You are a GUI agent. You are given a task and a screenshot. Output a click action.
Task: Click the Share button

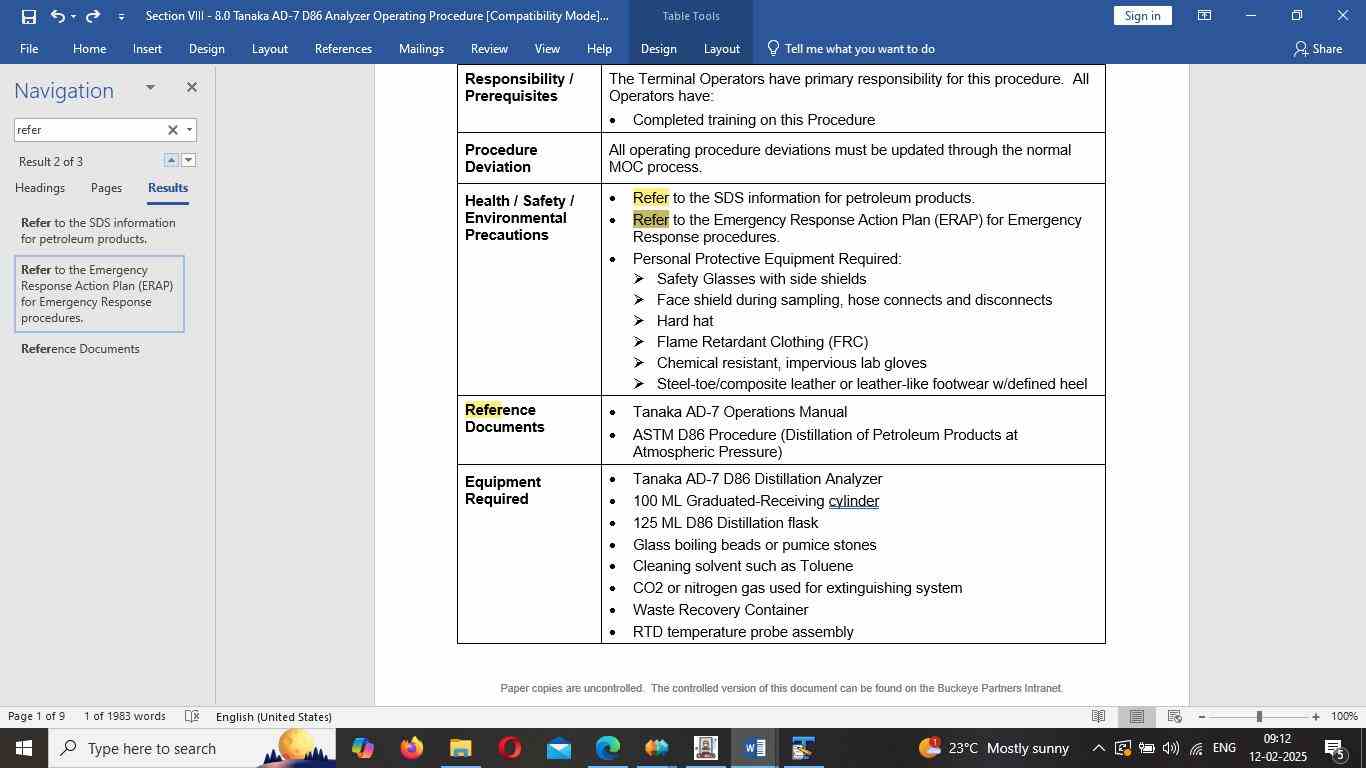[x=1317, y=48]
